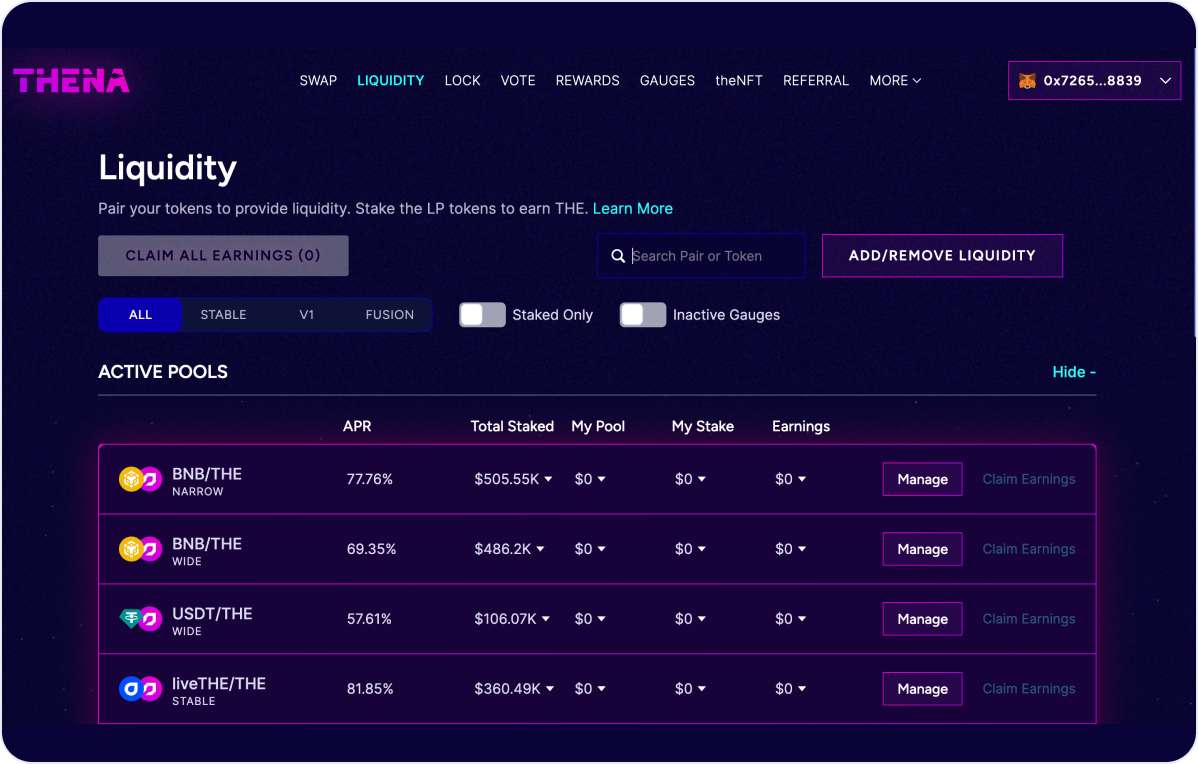
Task: Click the liveTHE/THE pair name
Action: tap(219, 684)
